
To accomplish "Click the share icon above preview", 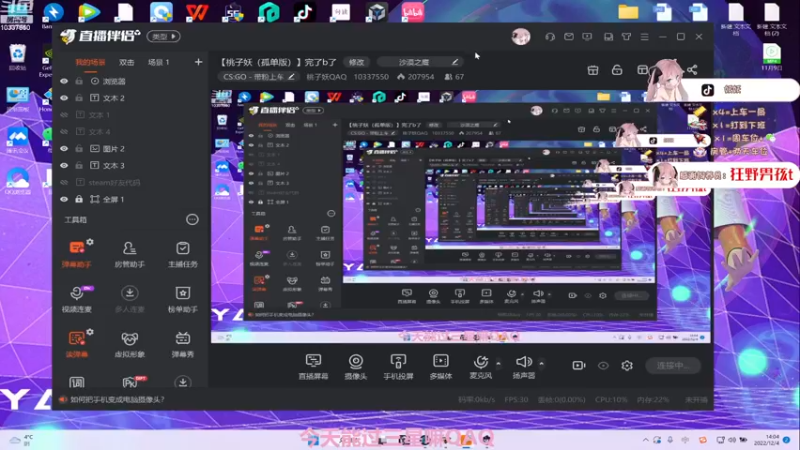I will tap(692, 70).
